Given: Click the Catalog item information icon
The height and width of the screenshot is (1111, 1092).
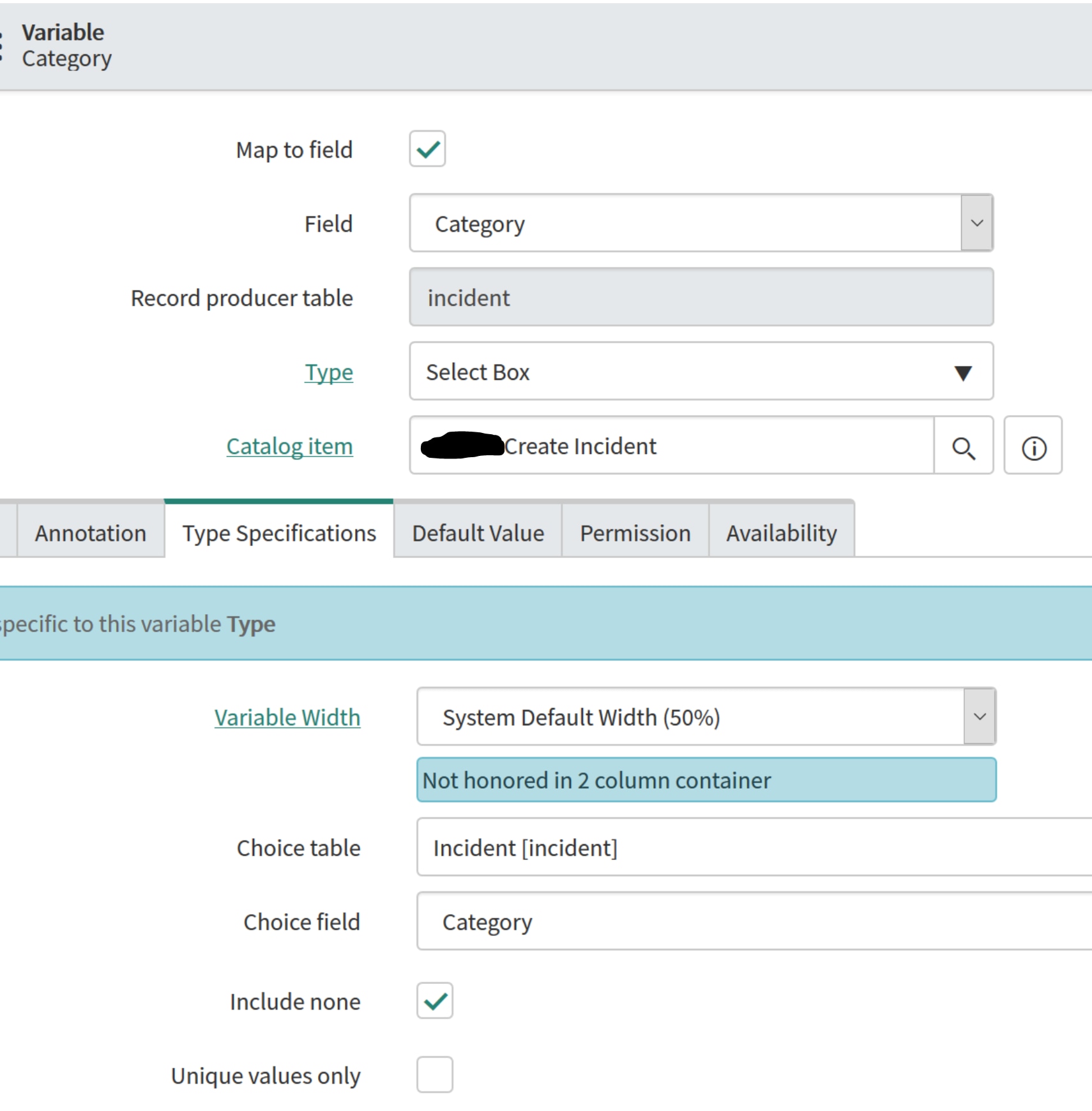Looking at the screenshot, I should tap(1033, 446).
